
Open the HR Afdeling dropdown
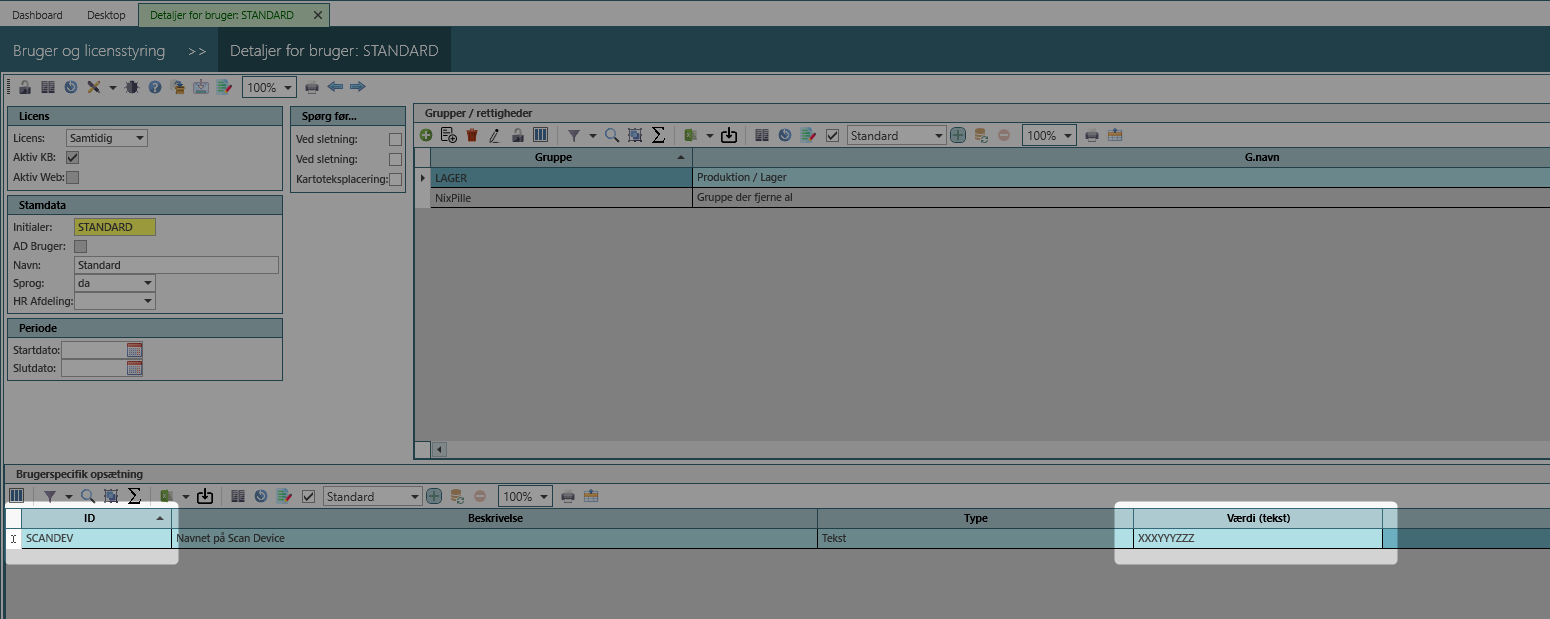[148, 301]
